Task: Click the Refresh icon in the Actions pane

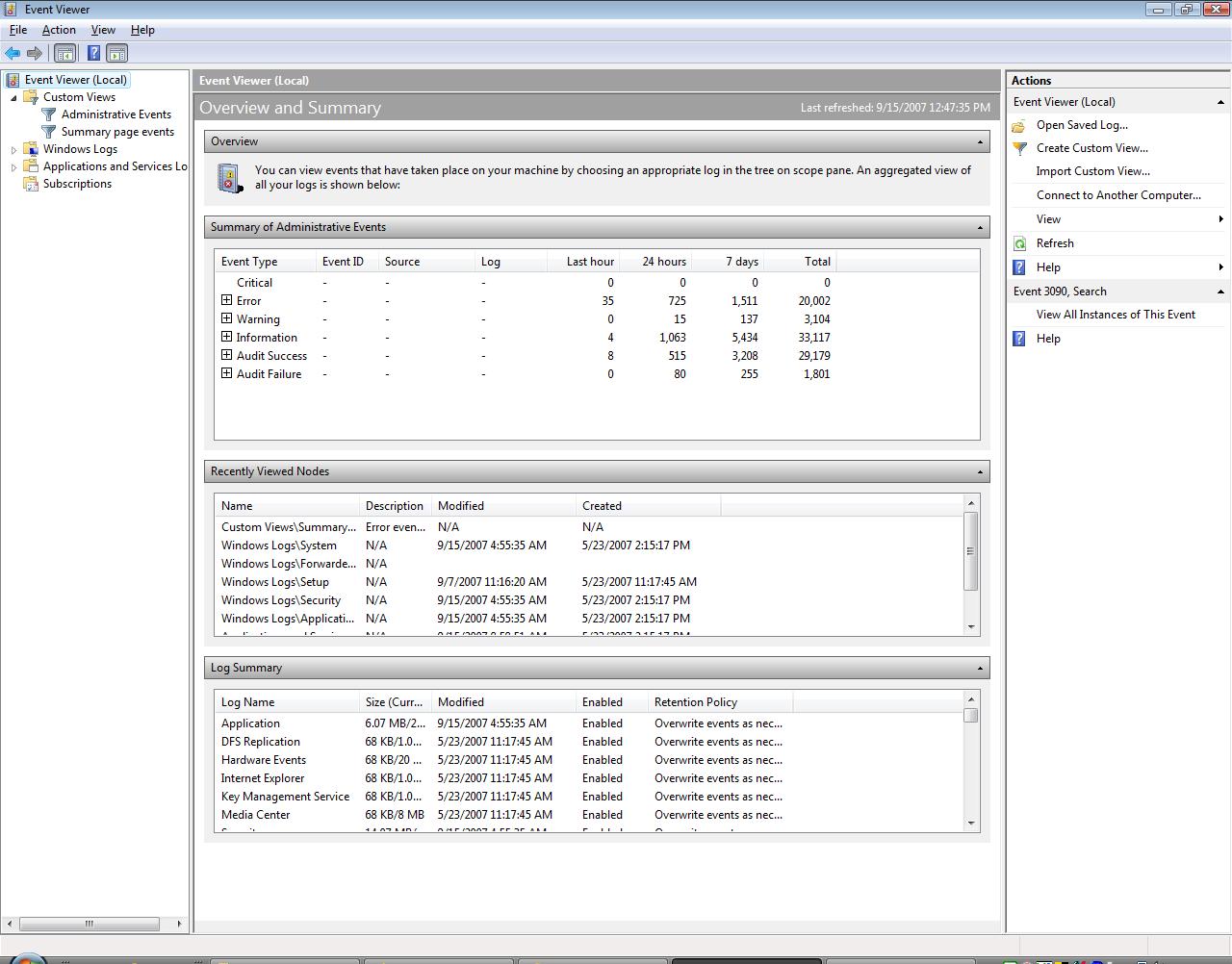Action: pos(1020,242)
